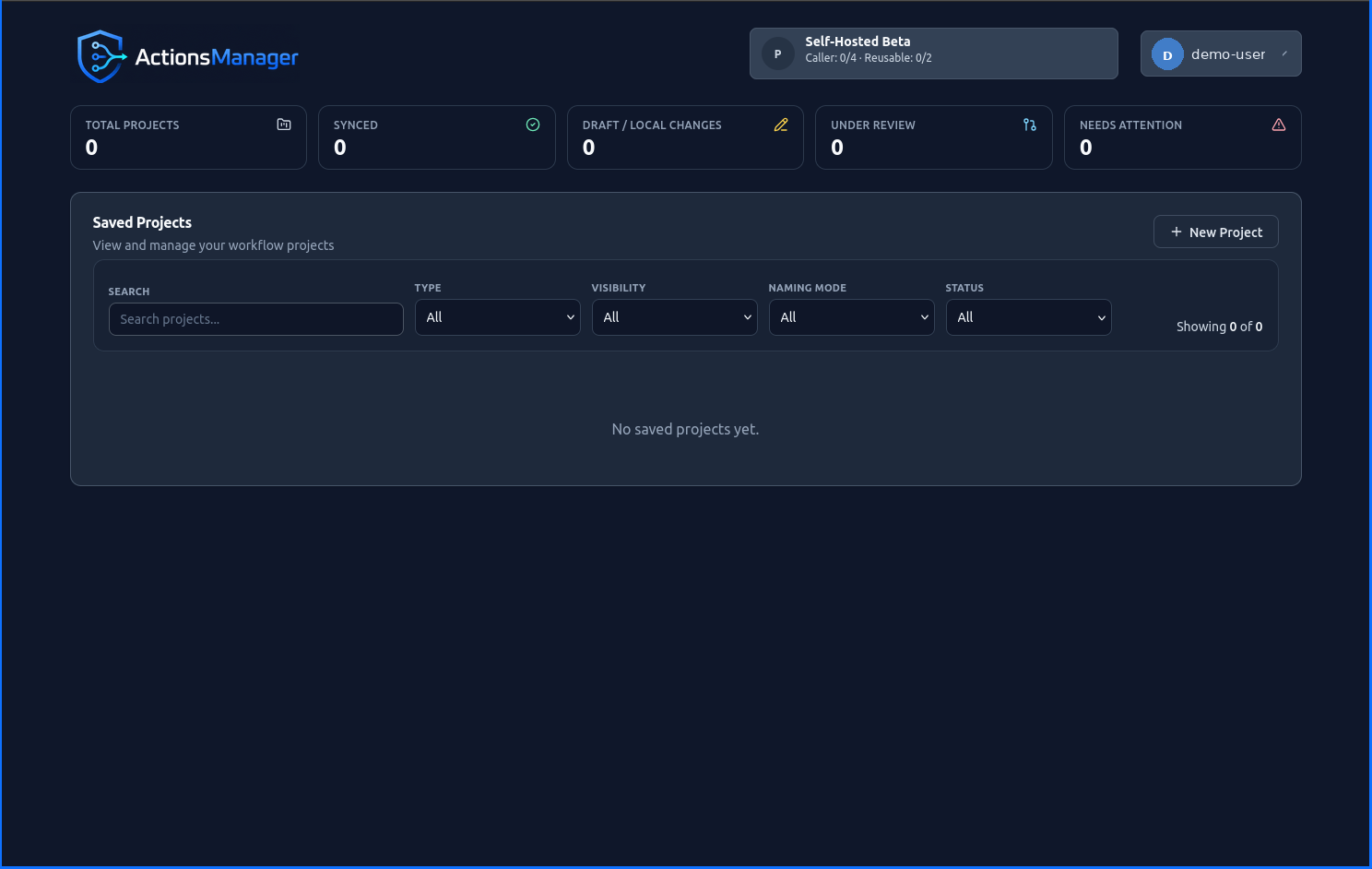Open the Naming Mode filter dropdown

point(852,317)
